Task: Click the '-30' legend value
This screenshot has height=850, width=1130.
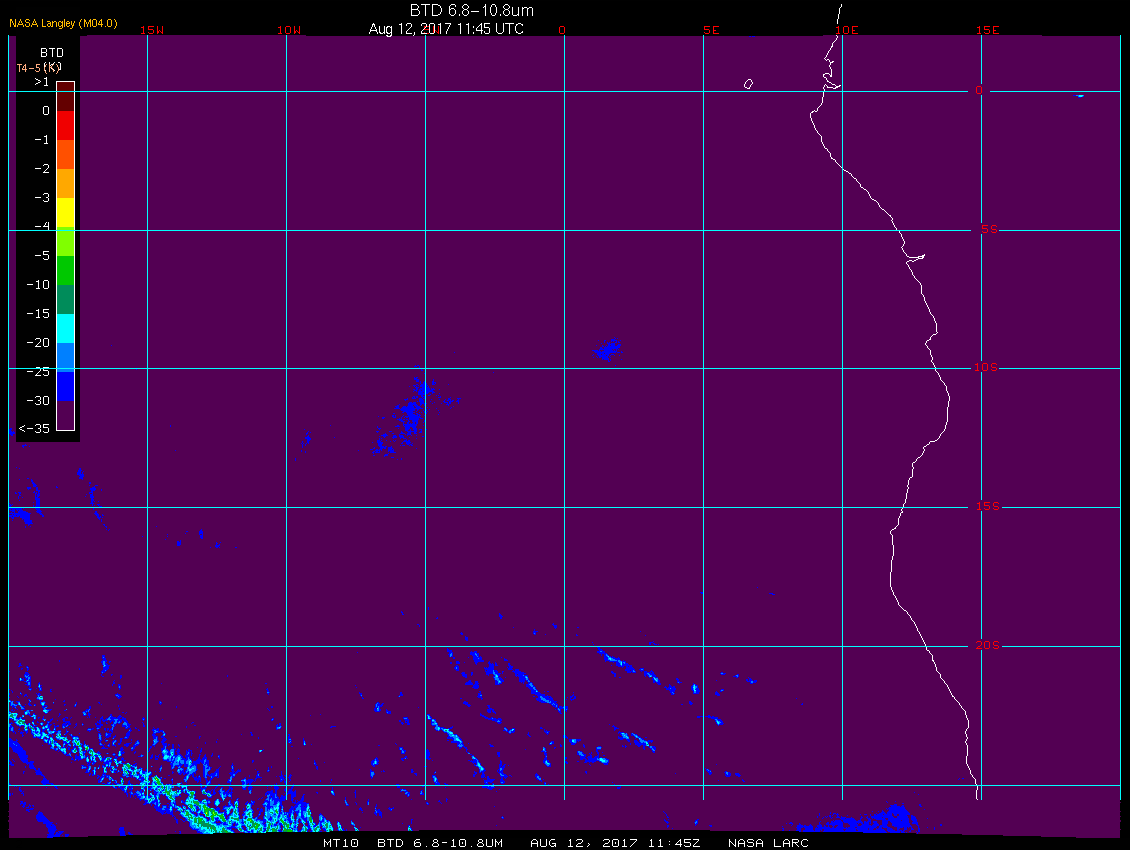Action: point(38,401)
